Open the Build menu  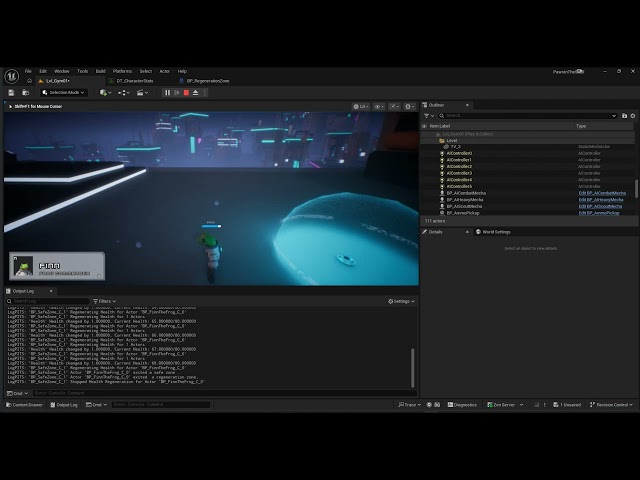pyautogui.click(x=100, y=71)
